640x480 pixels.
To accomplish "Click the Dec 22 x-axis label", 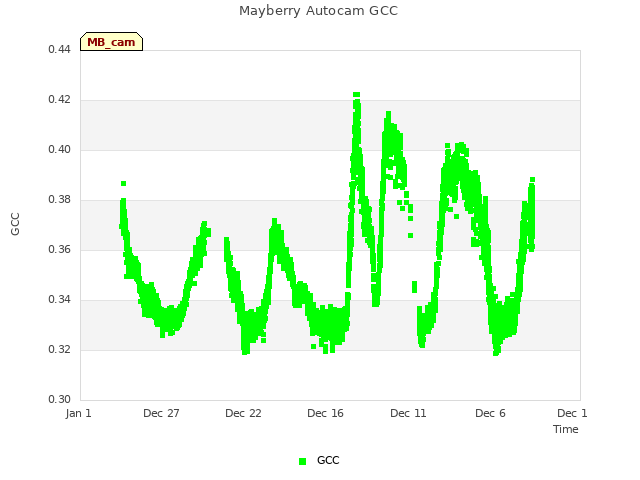I will [x=243, y=413].
